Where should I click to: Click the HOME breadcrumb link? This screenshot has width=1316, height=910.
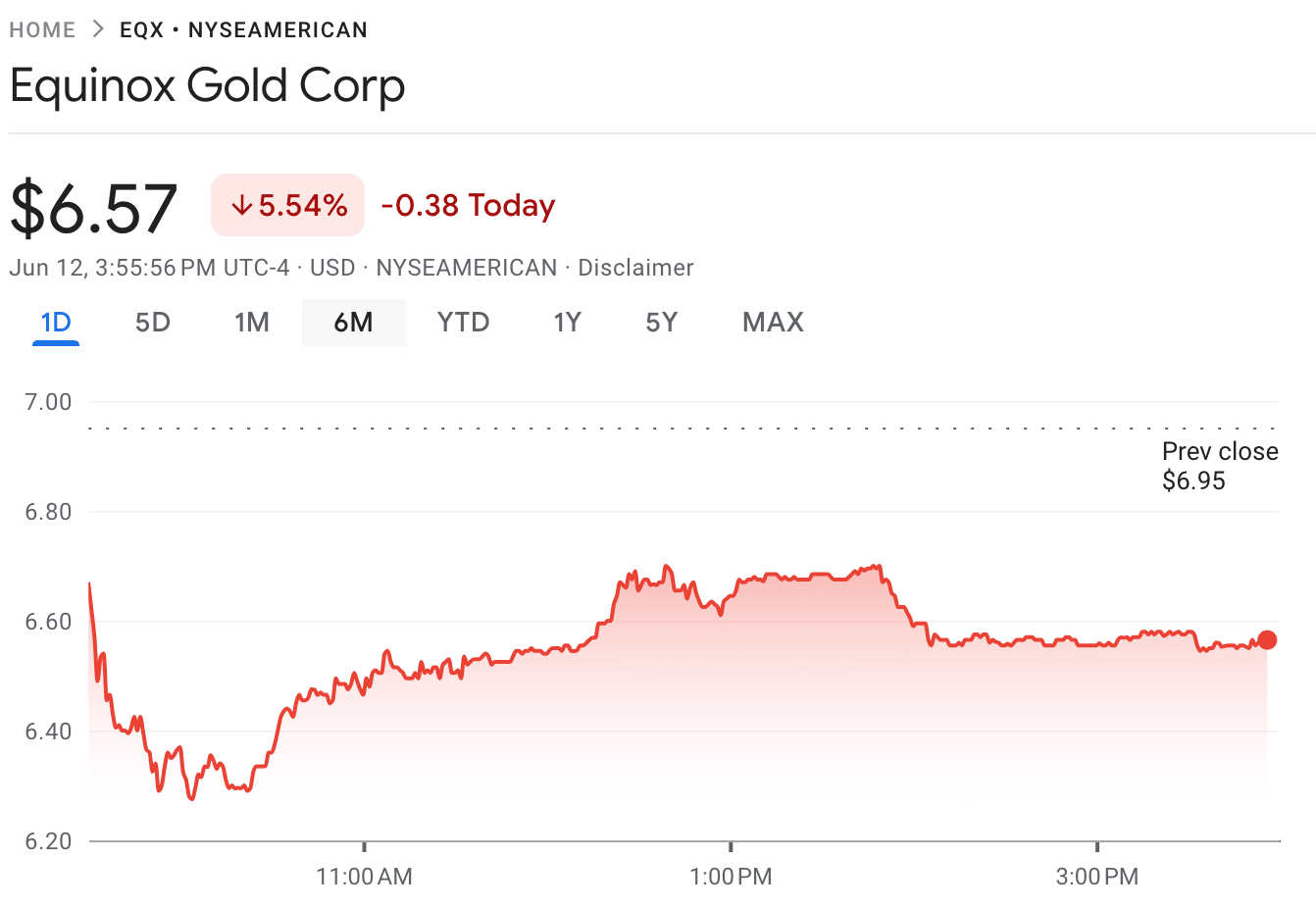pos(42,30)
